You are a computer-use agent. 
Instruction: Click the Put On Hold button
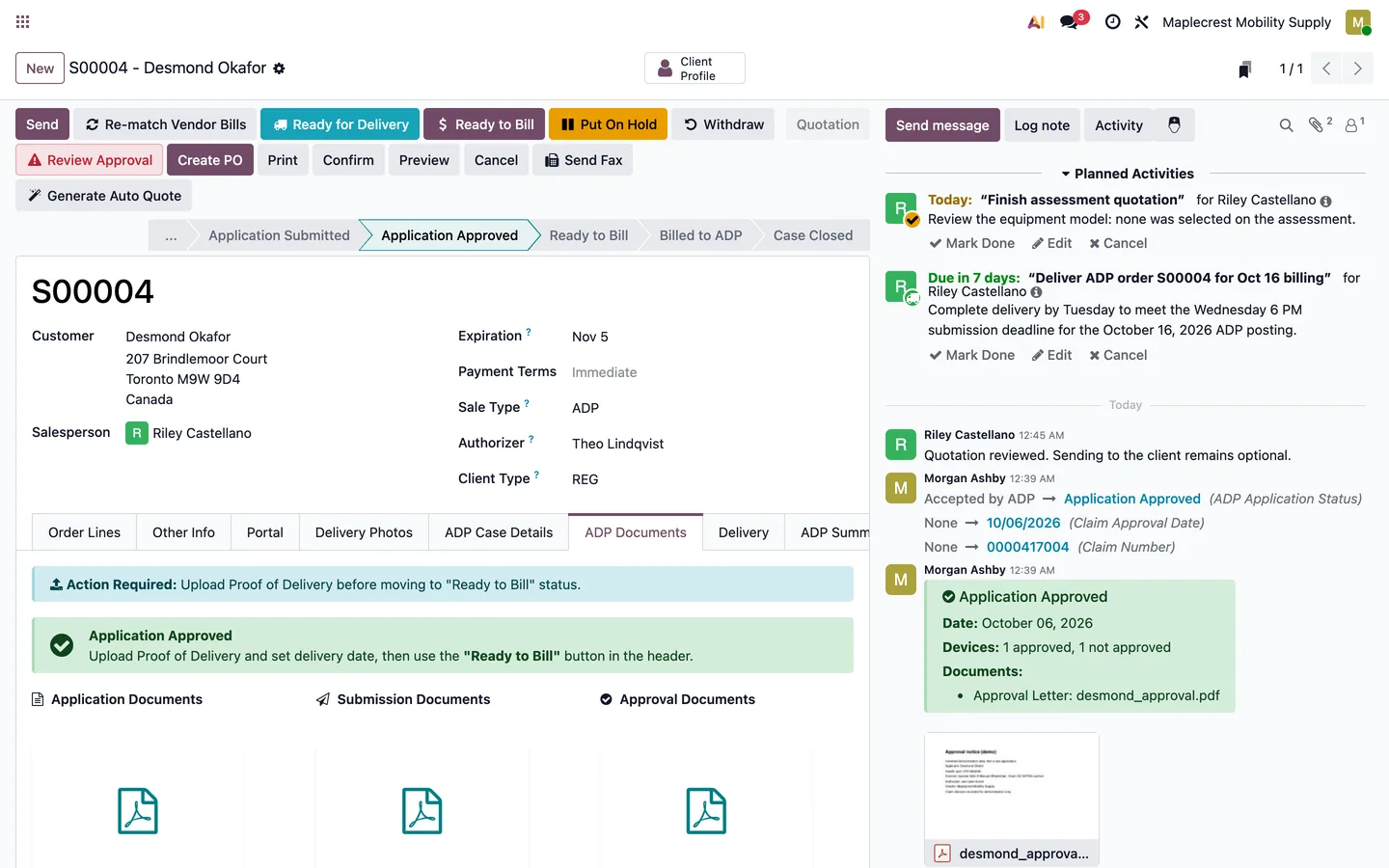[x=608, y=124]
